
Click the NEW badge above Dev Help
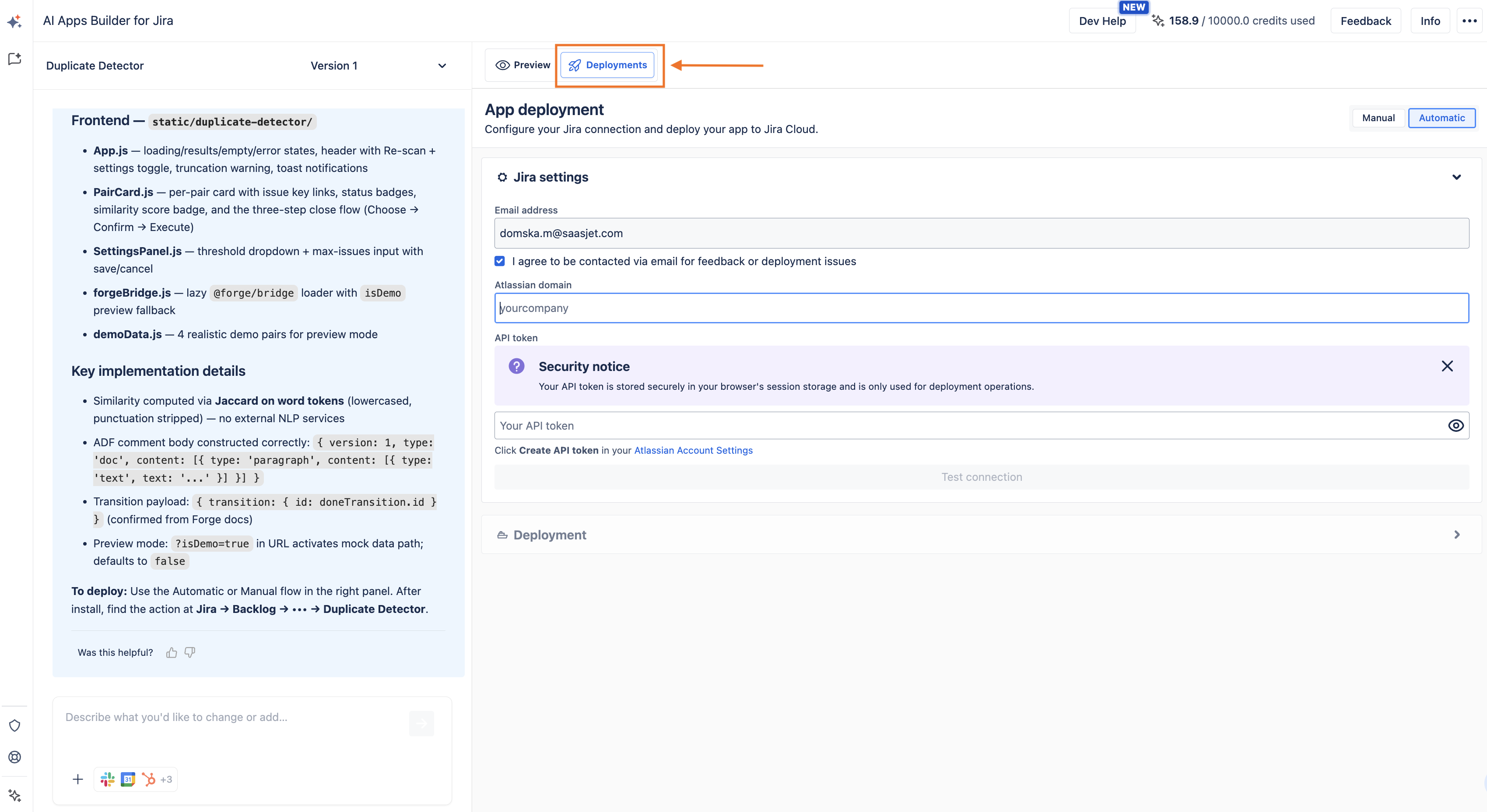pos(1134,7)
